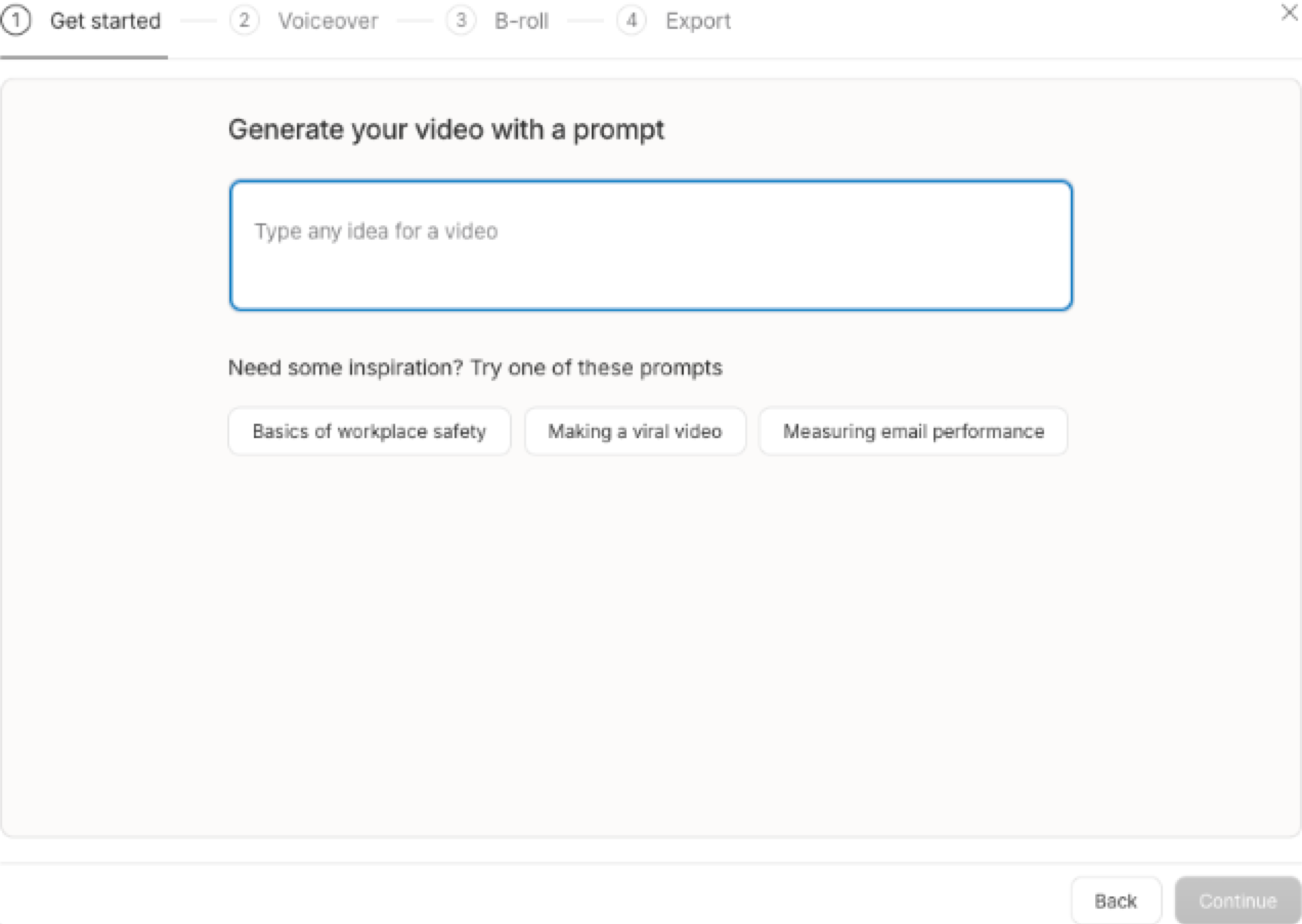Click inside the video idea prompt box
1302x924 pixels.
coord(651,244)
